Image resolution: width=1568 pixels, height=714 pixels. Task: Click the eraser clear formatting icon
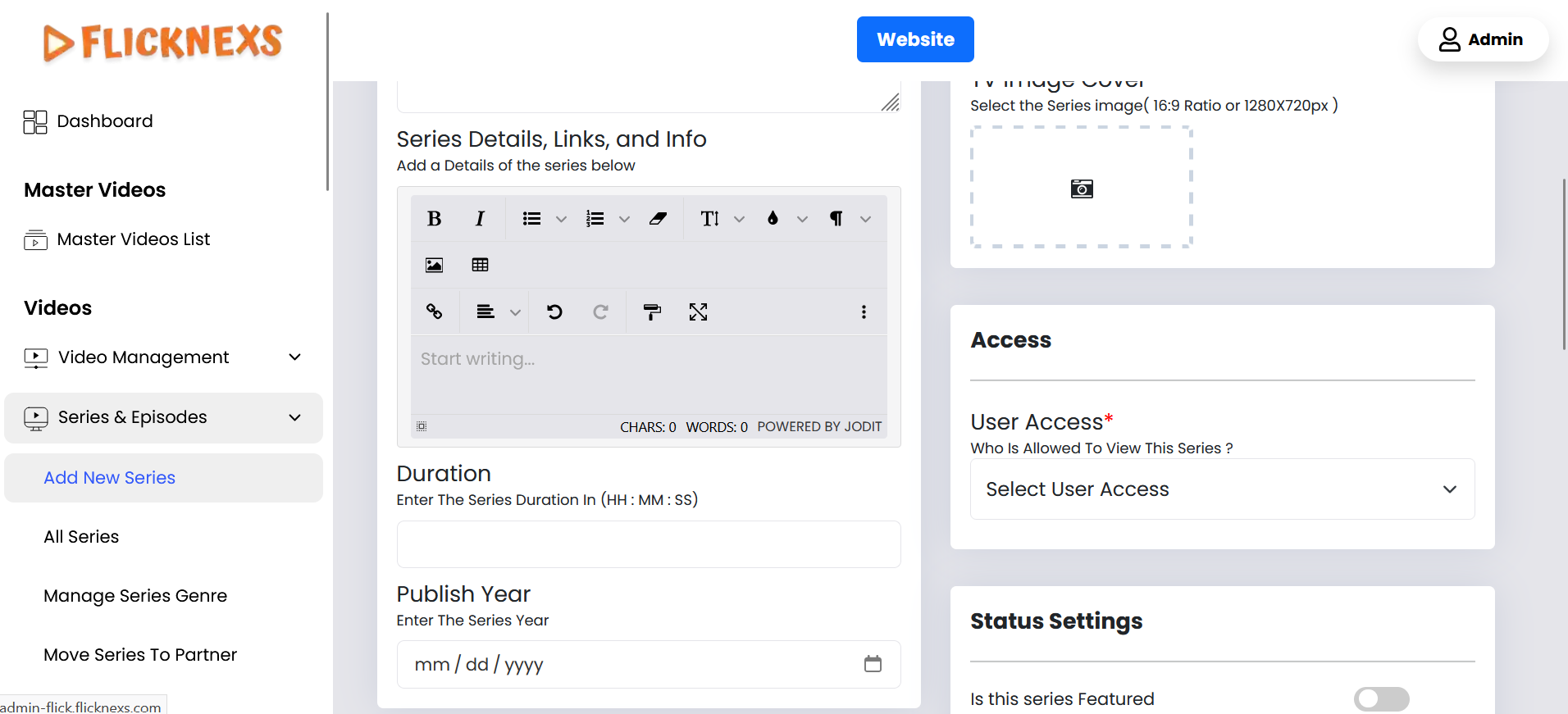tap(658, 219)
